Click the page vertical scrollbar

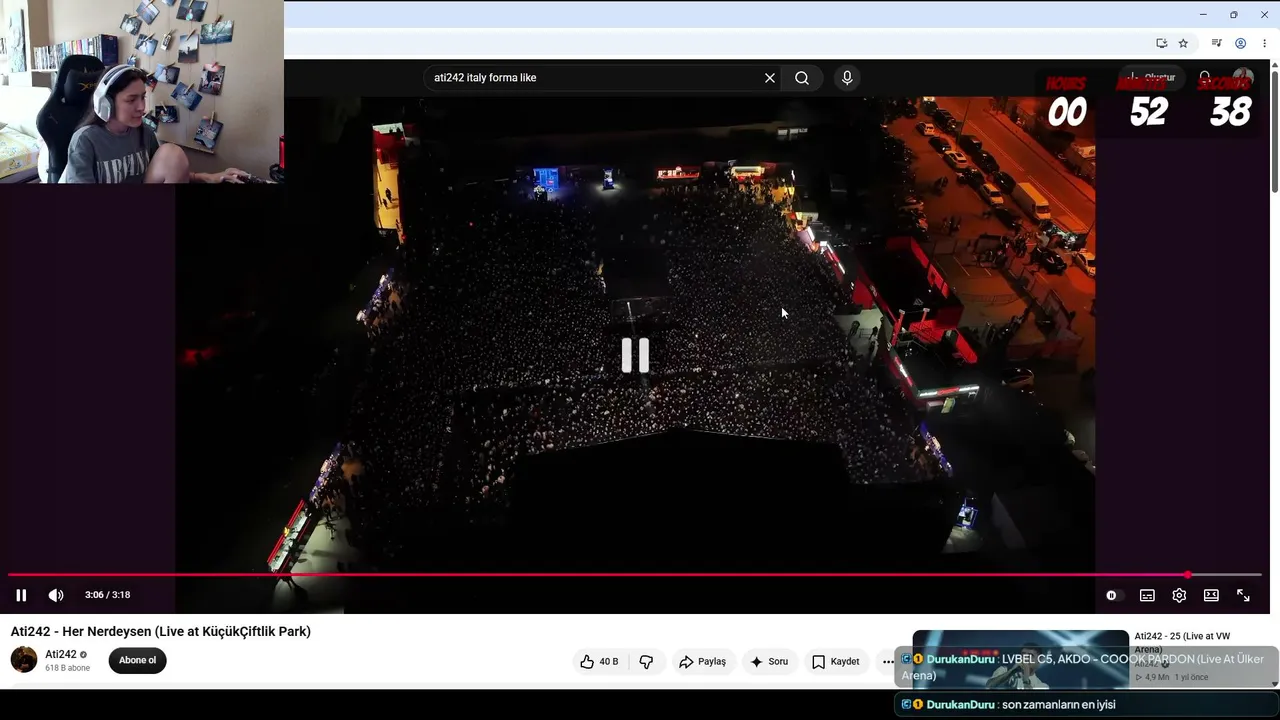(x=1274, y=130)
